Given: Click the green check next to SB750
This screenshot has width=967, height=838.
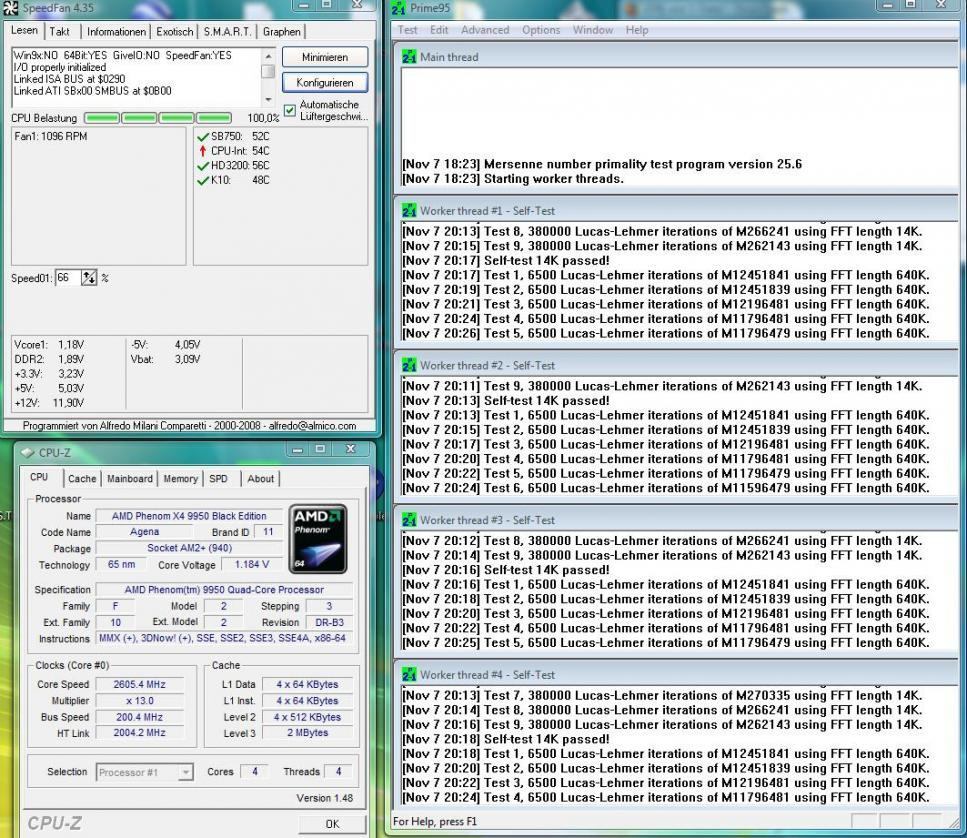Looking at the screenshot, I should pyautogui.click(x=202, y=136).
